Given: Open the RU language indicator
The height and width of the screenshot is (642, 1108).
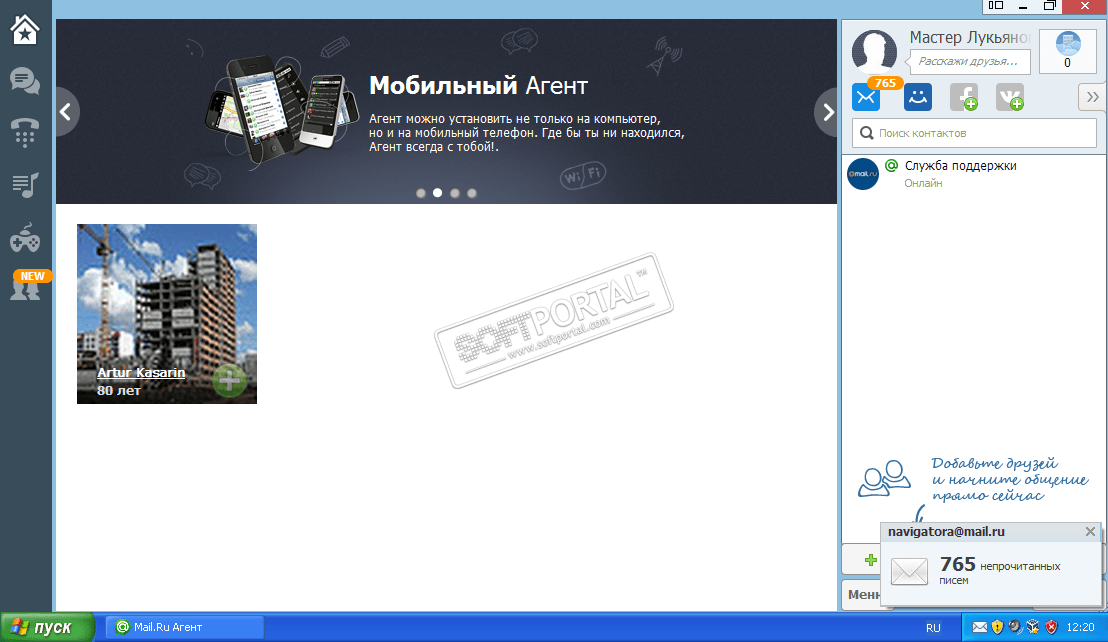Looking at the screenshot, I should (933, 628).
